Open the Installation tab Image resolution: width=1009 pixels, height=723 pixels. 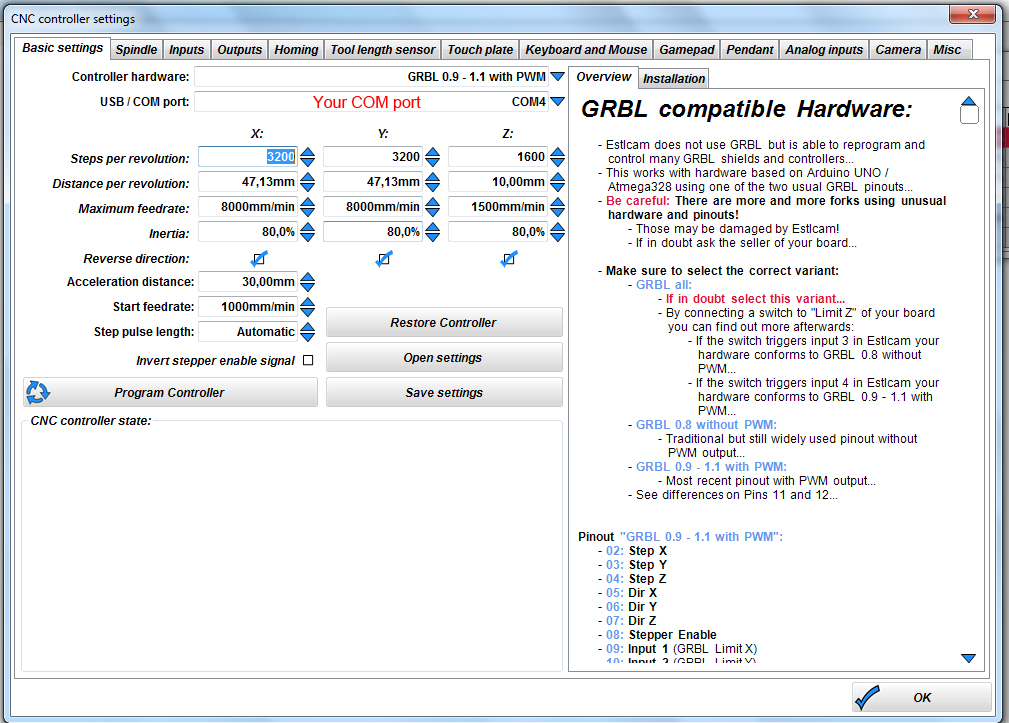tap(673, 79)
